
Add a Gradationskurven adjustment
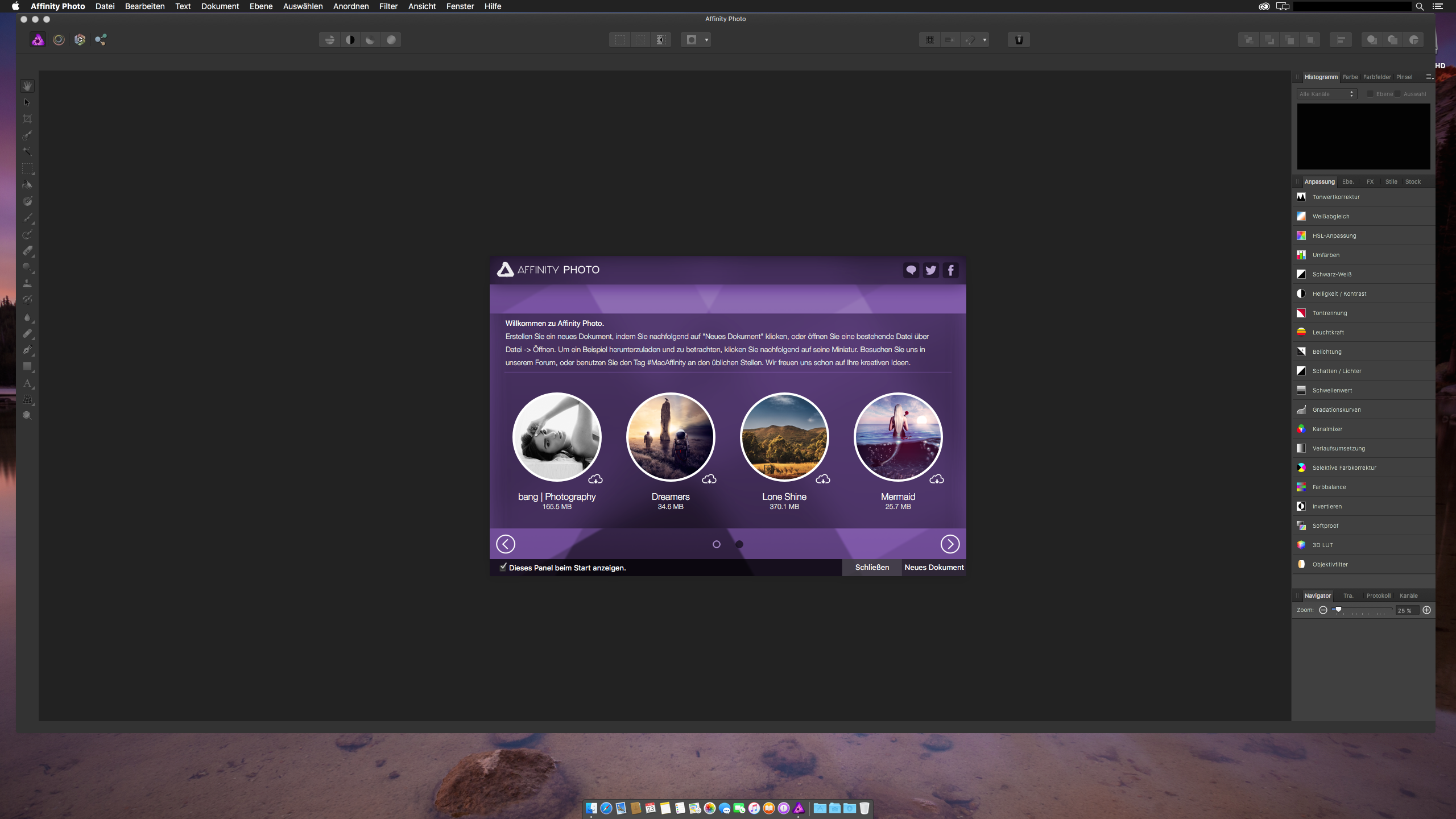1363,409
